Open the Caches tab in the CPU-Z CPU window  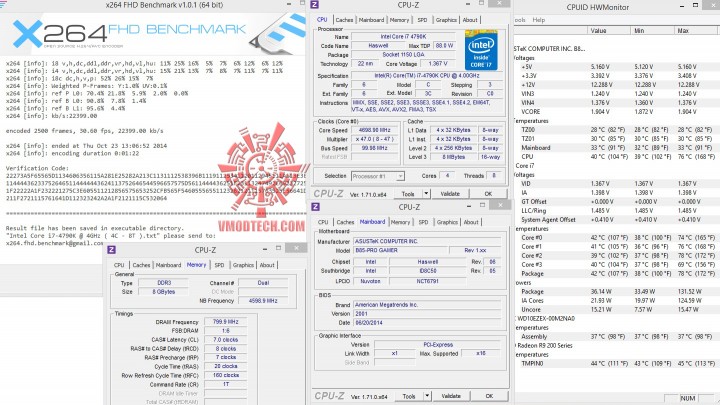pos(344,20)
